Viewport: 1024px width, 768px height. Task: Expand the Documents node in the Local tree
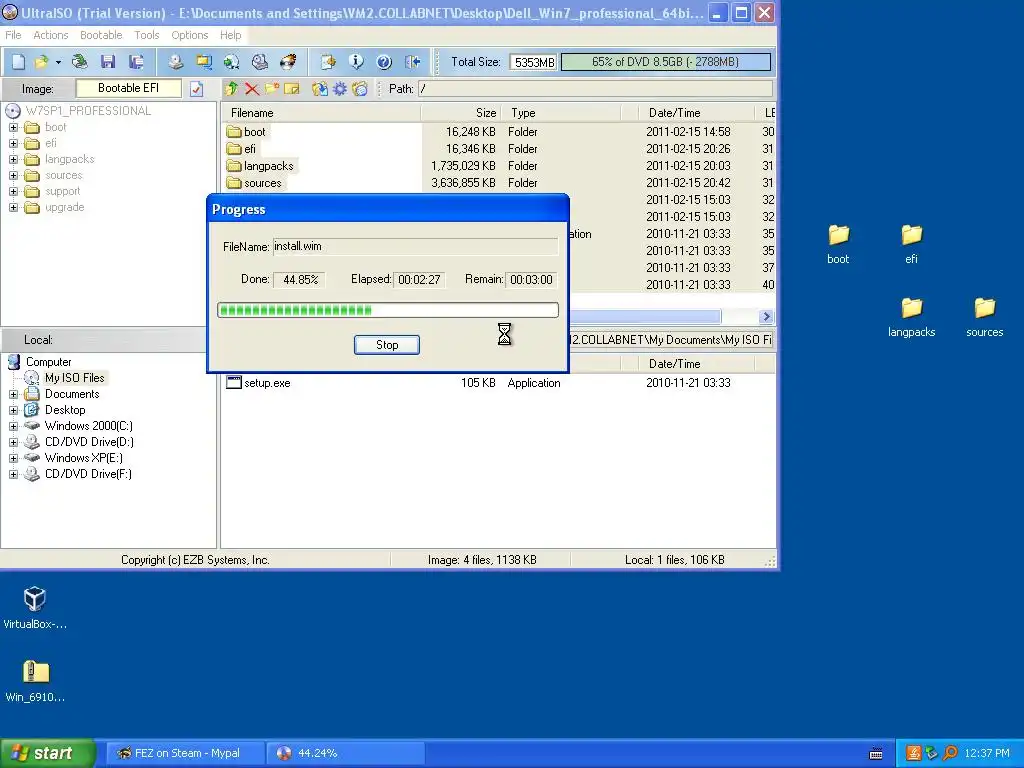13,394
